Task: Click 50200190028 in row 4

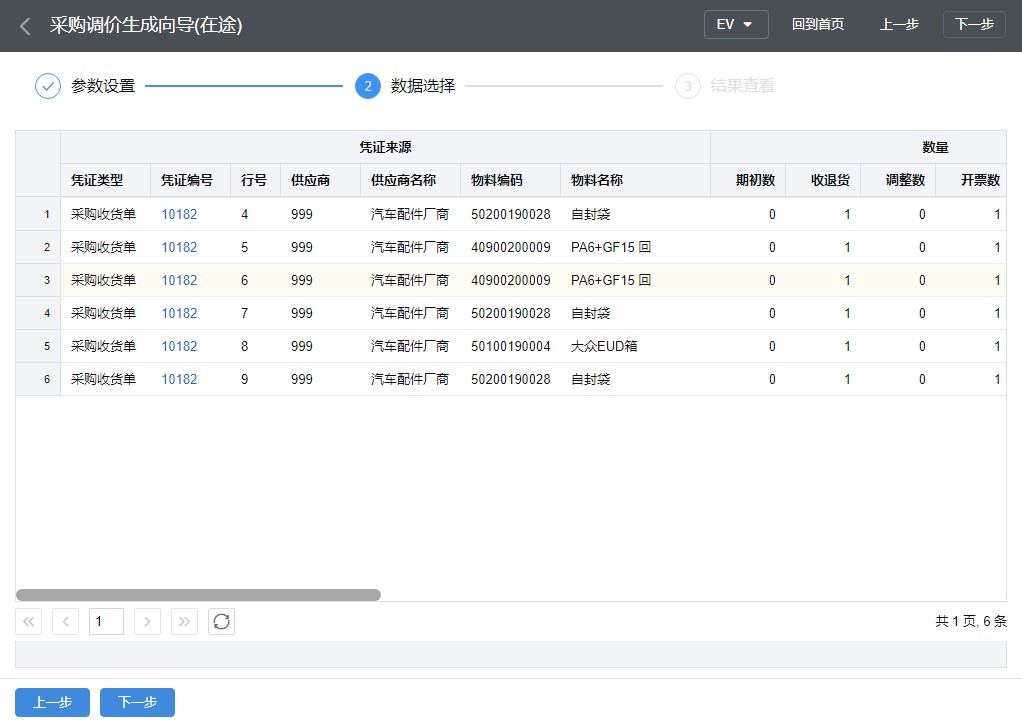Action: [x=511, y=313]
